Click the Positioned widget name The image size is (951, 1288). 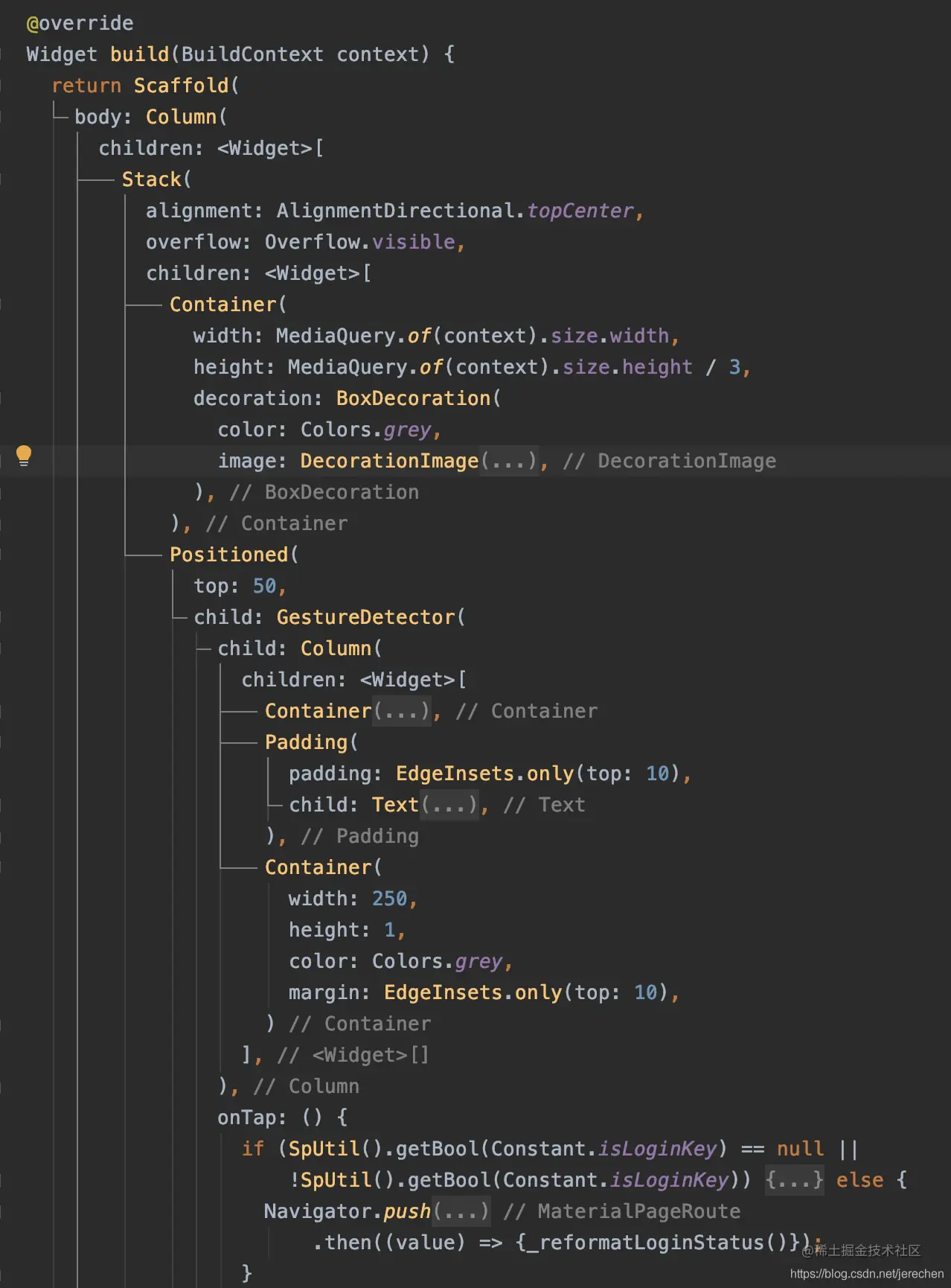click(229, 555)
